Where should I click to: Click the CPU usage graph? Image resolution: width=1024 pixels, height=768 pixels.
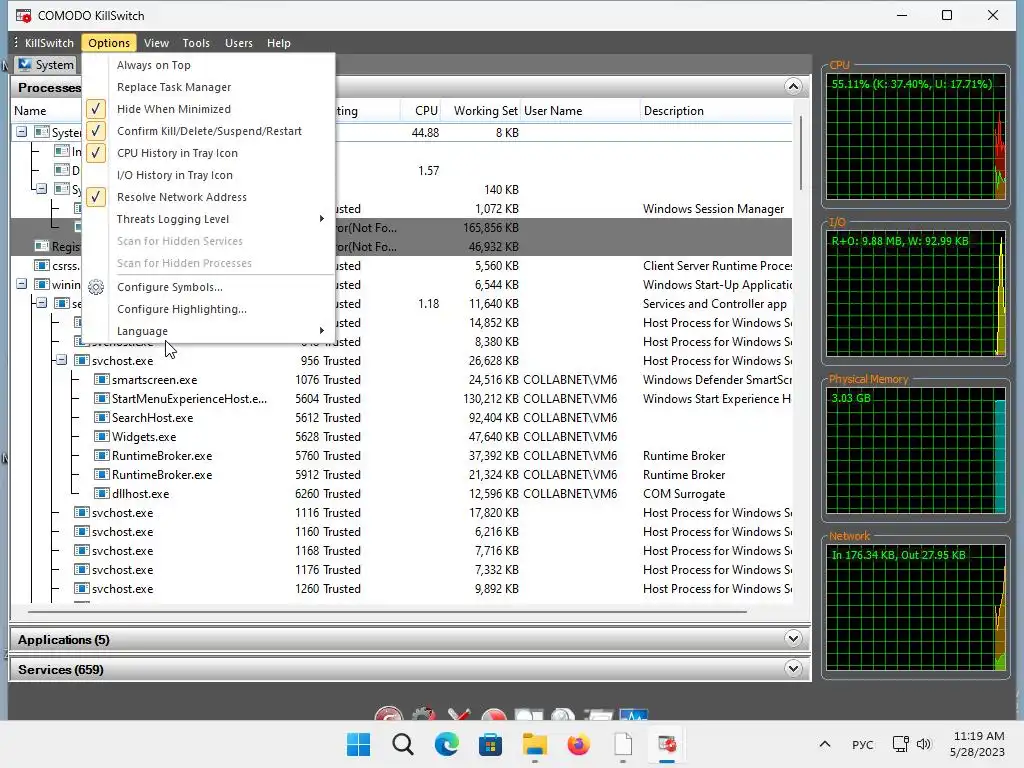(x=916, y=138)
